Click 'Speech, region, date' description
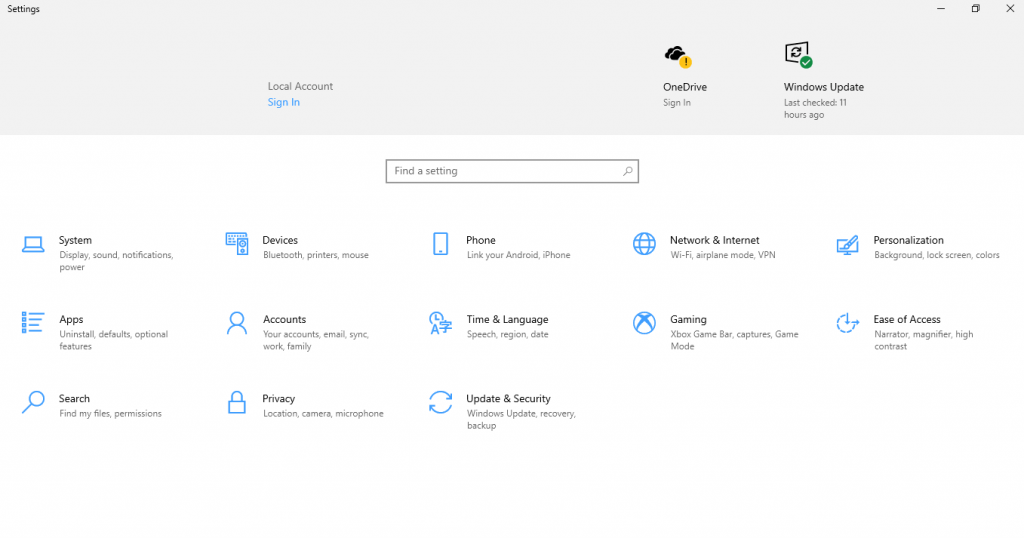The image size is (1024, 538). point(507,334)
